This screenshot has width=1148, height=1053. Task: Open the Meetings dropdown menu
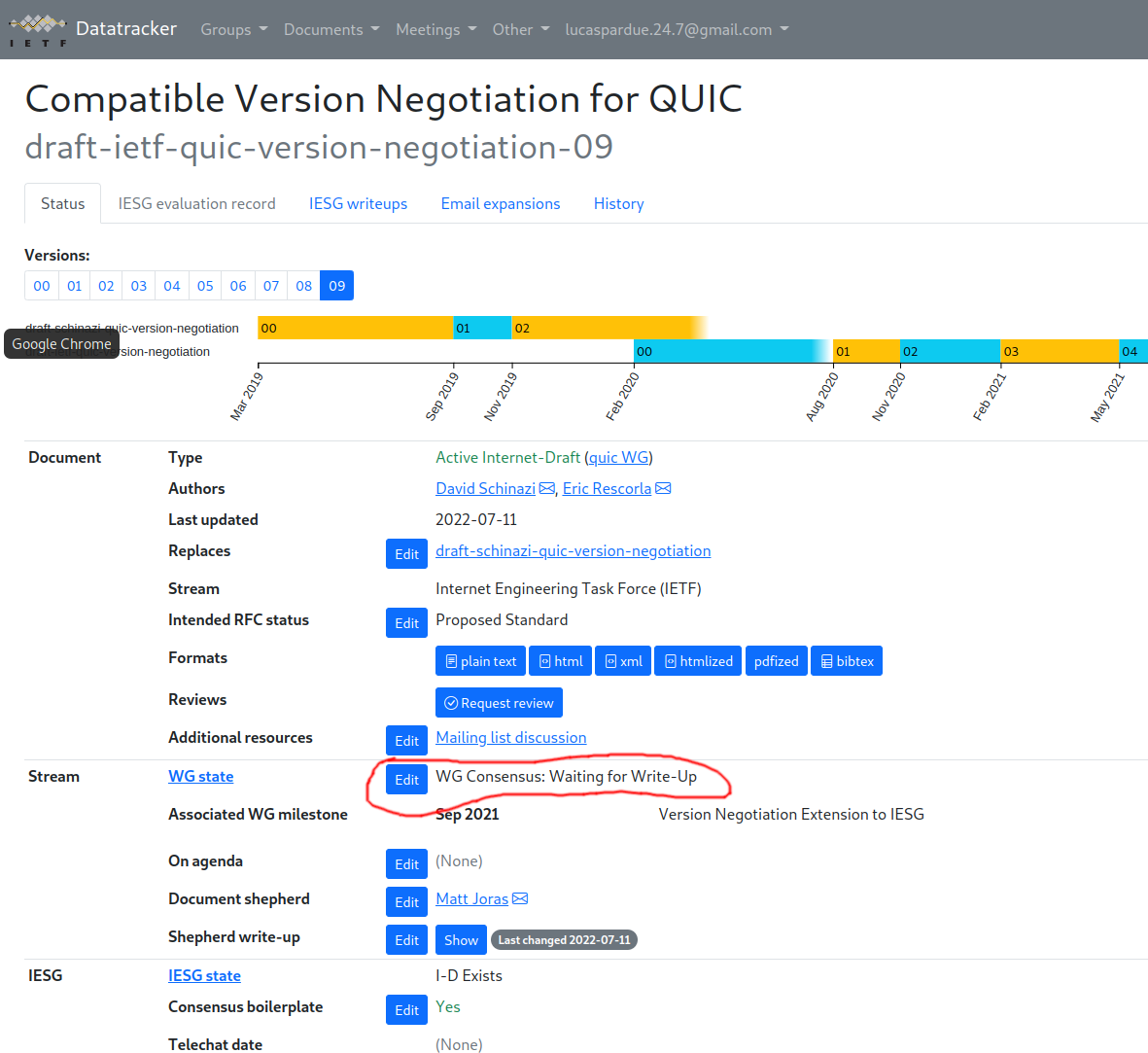tap(436, 30)
